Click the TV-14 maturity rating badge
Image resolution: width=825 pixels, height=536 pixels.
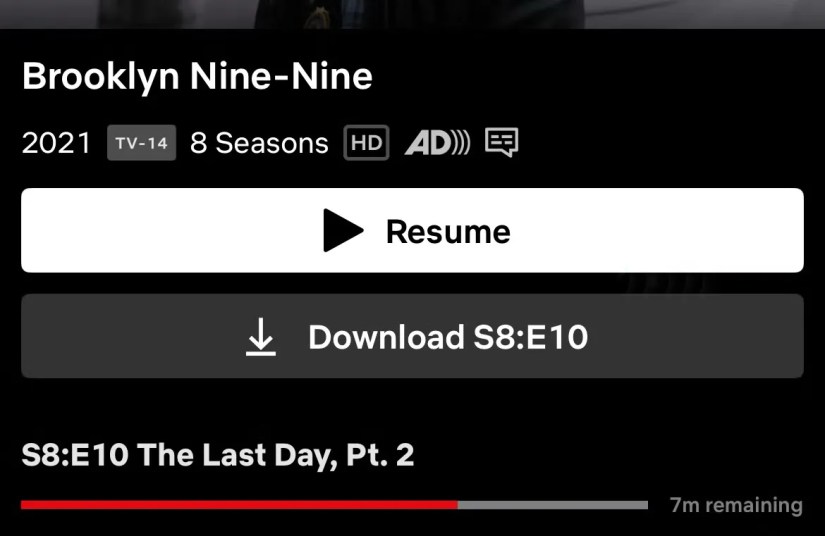(x=142, y=143)
